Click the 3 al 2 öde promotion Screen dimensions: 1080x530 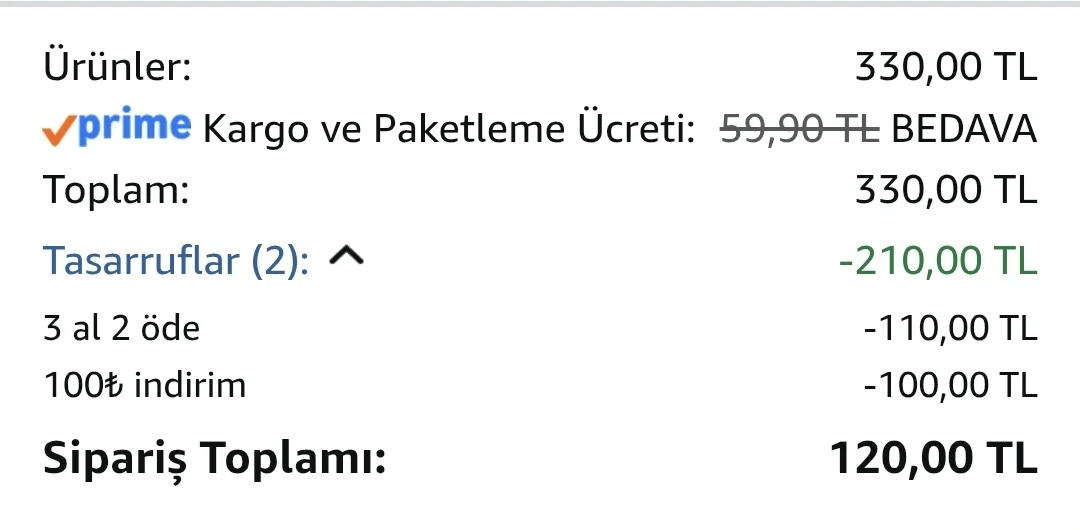pos(121,327)
